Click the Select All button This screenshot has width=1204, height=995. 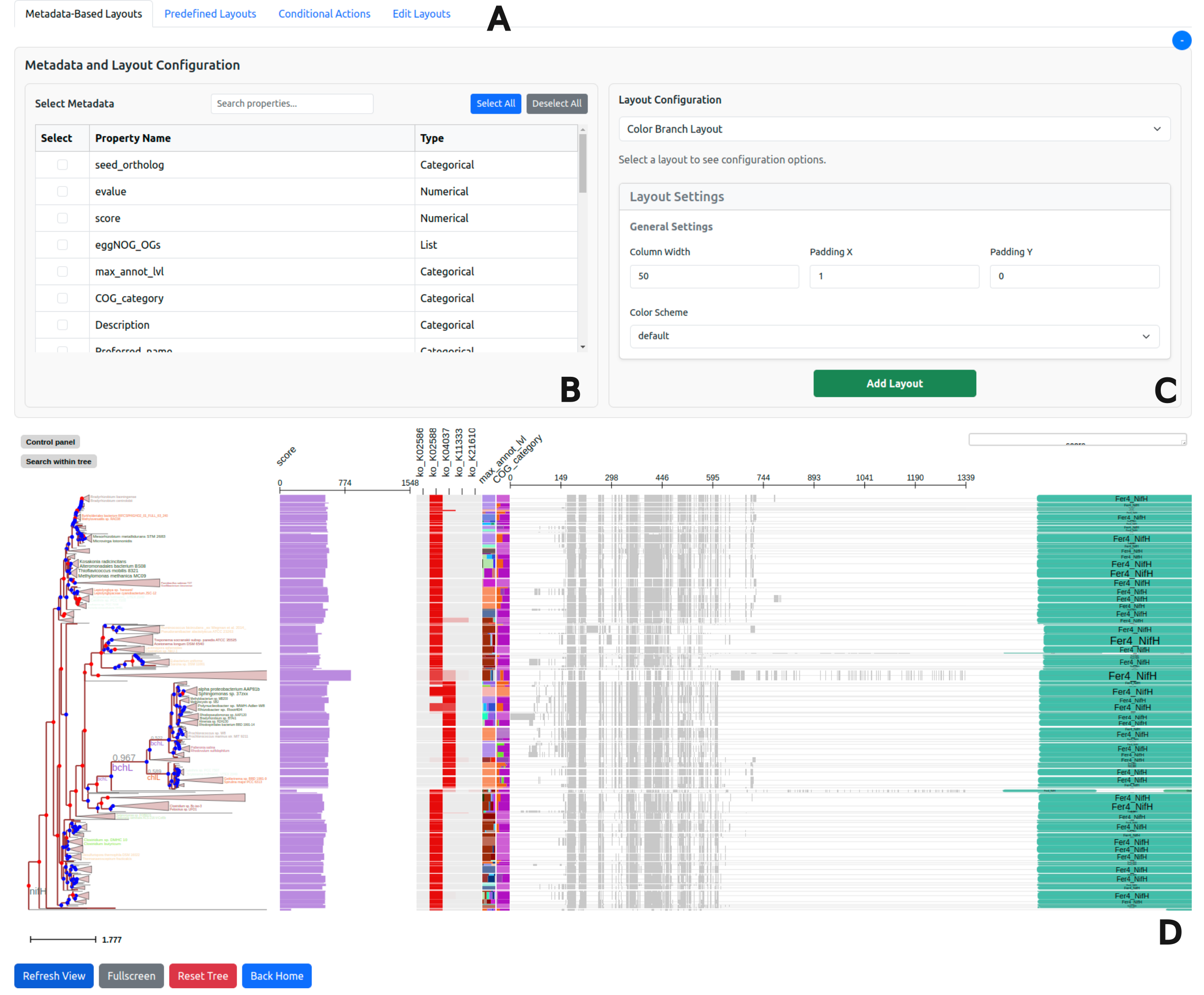tap(495, 104)
